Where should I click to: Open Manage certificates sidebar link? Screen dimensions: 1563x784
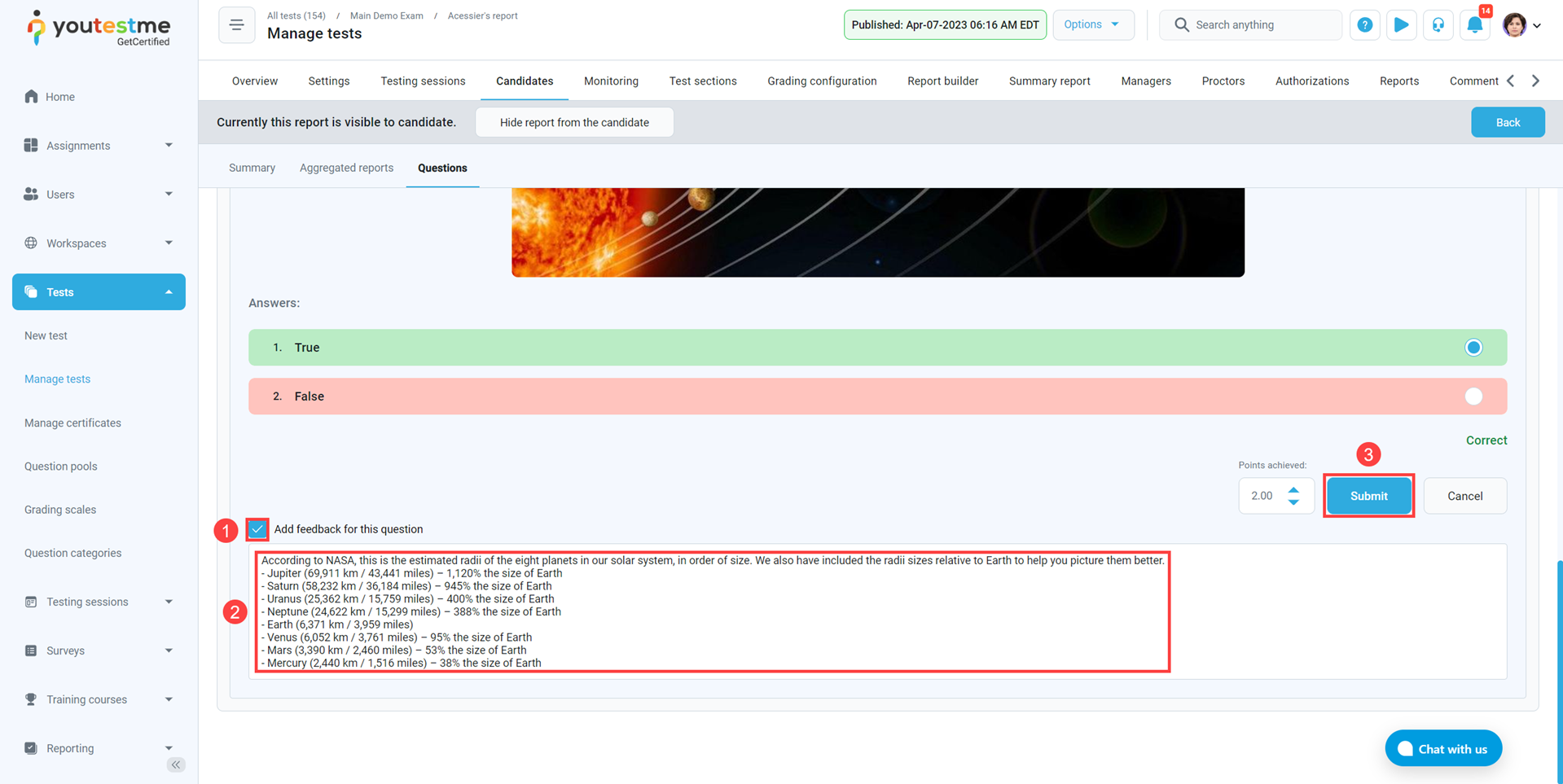pyautogui.click(x=72, y=423)
